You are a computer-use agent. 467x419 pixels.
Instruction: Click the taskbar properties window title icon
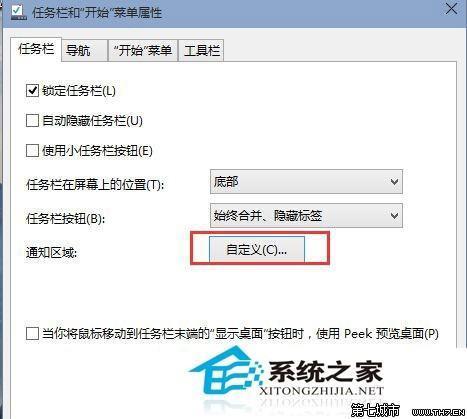coord(18,12)
